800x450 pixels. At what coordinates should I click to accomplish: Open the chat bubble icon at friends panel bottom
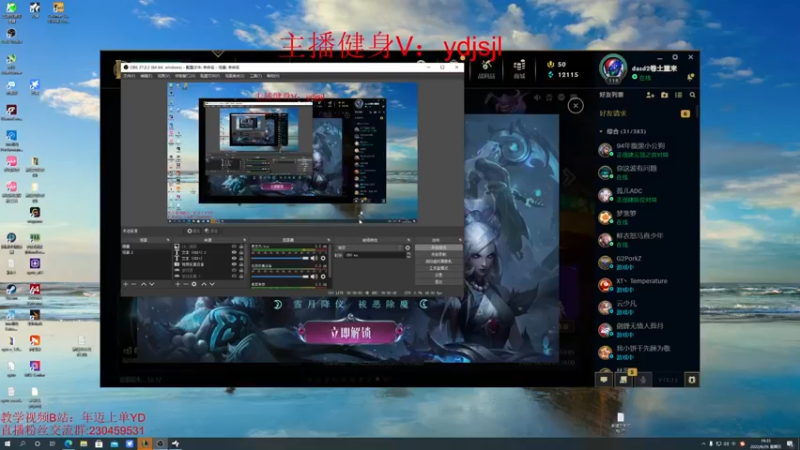click(604, 380)
